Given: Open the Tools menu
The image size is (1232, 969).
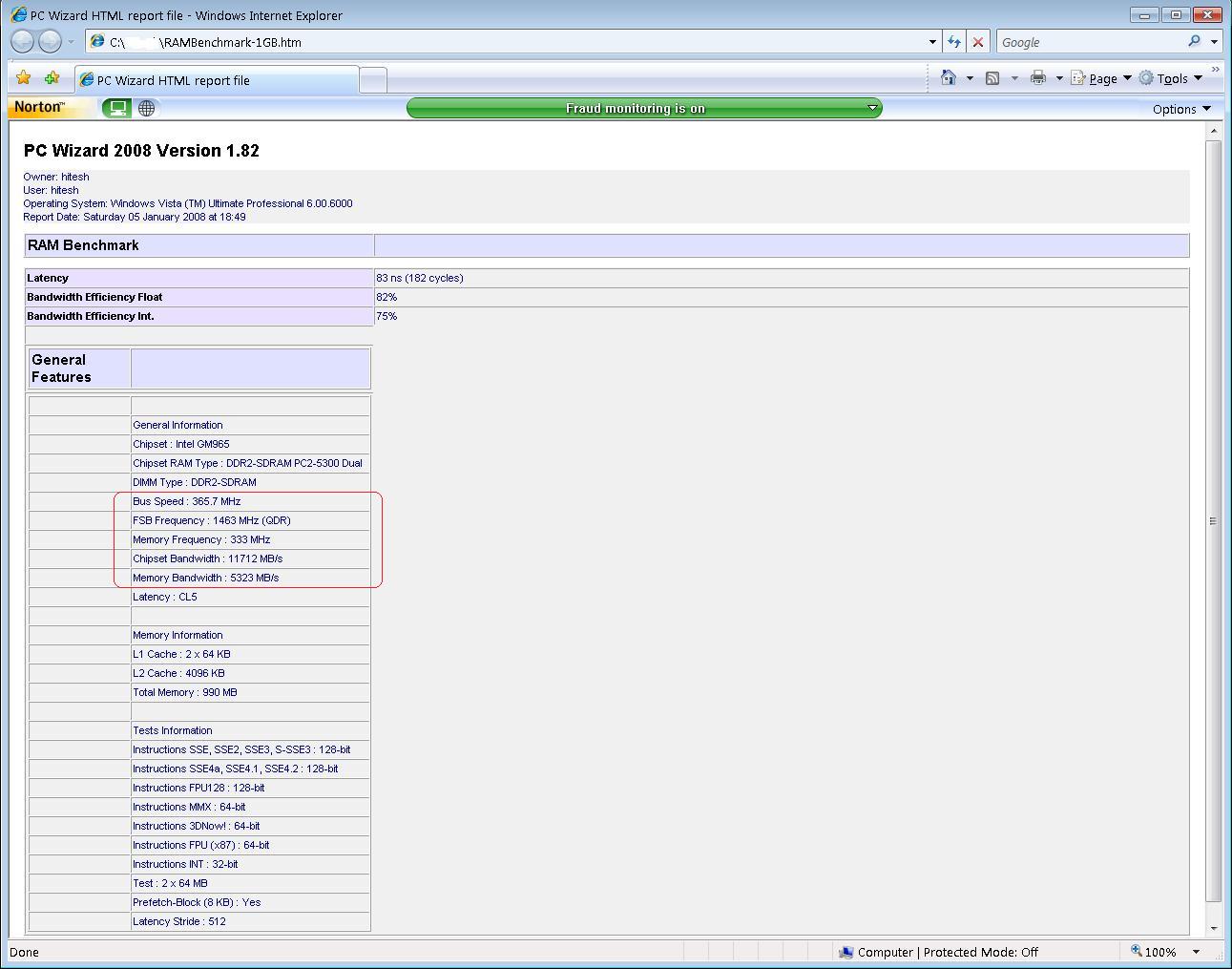Looking at the screenshot, I should (1171, 78).
